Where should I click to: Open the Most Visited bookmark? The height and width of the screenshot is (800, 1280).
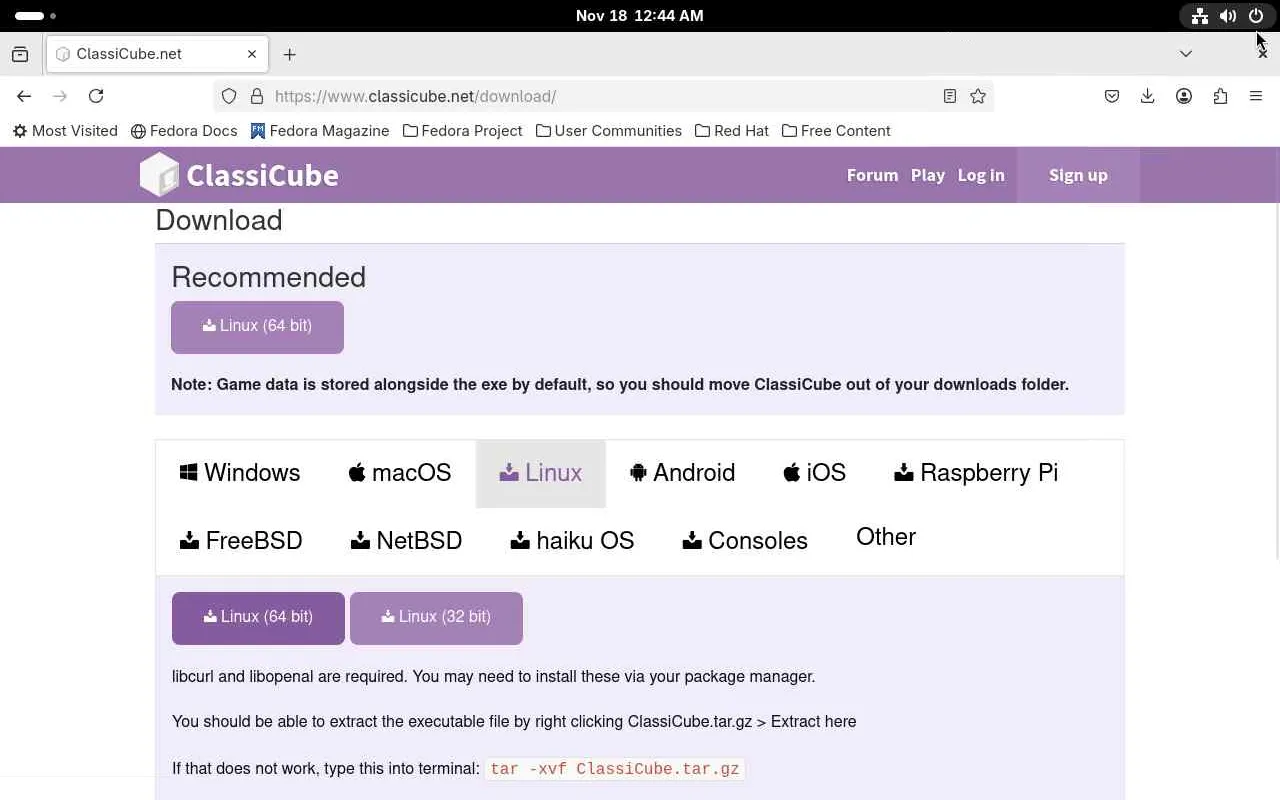(x=65, y=131)
